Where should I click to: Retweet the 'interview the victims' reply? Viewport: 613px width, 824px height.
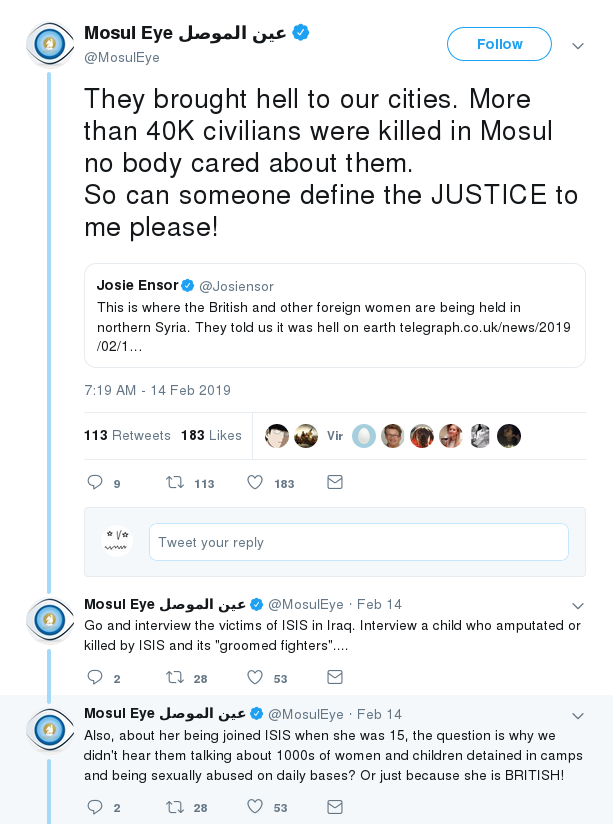pyautogui.click(x=175, y=677)
